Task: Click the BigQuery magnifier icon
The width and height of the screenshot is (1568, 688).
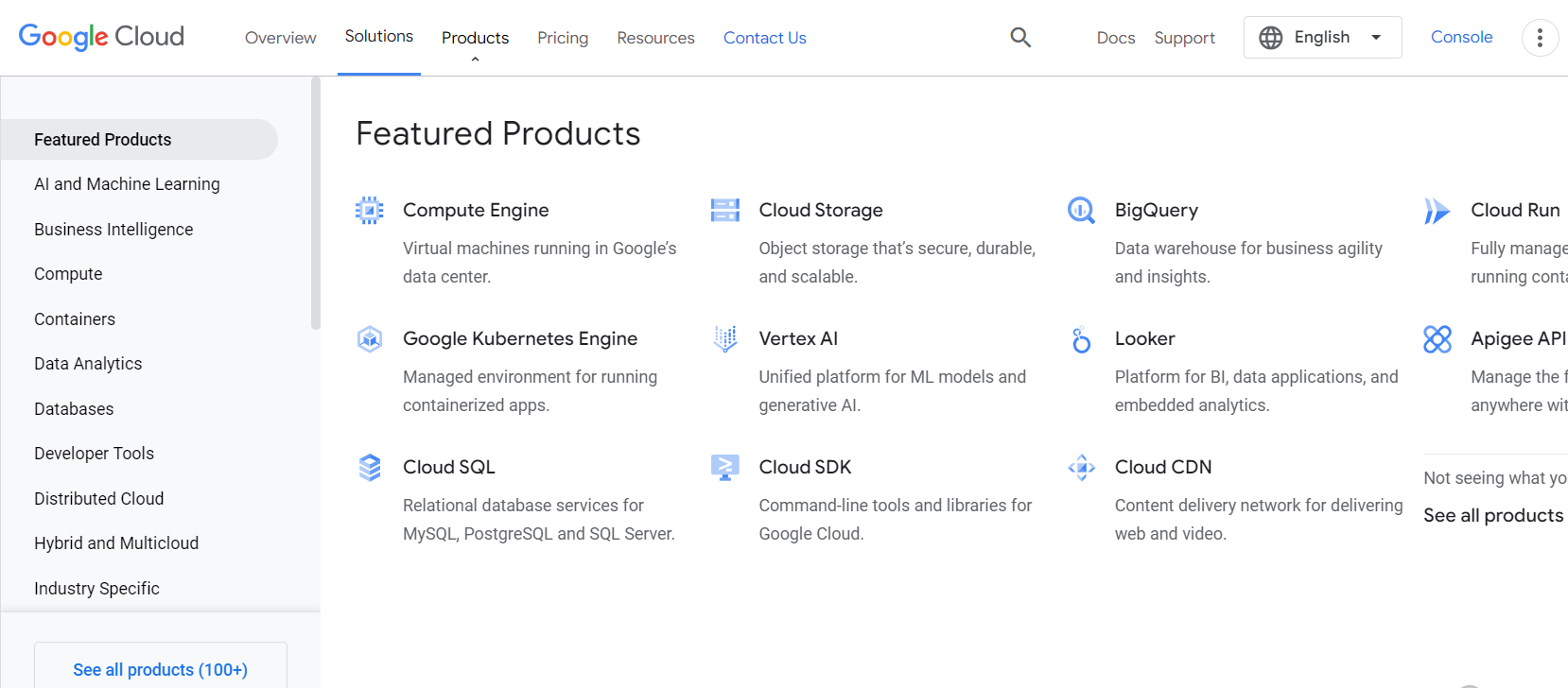Action: [x=1081, y=210]
